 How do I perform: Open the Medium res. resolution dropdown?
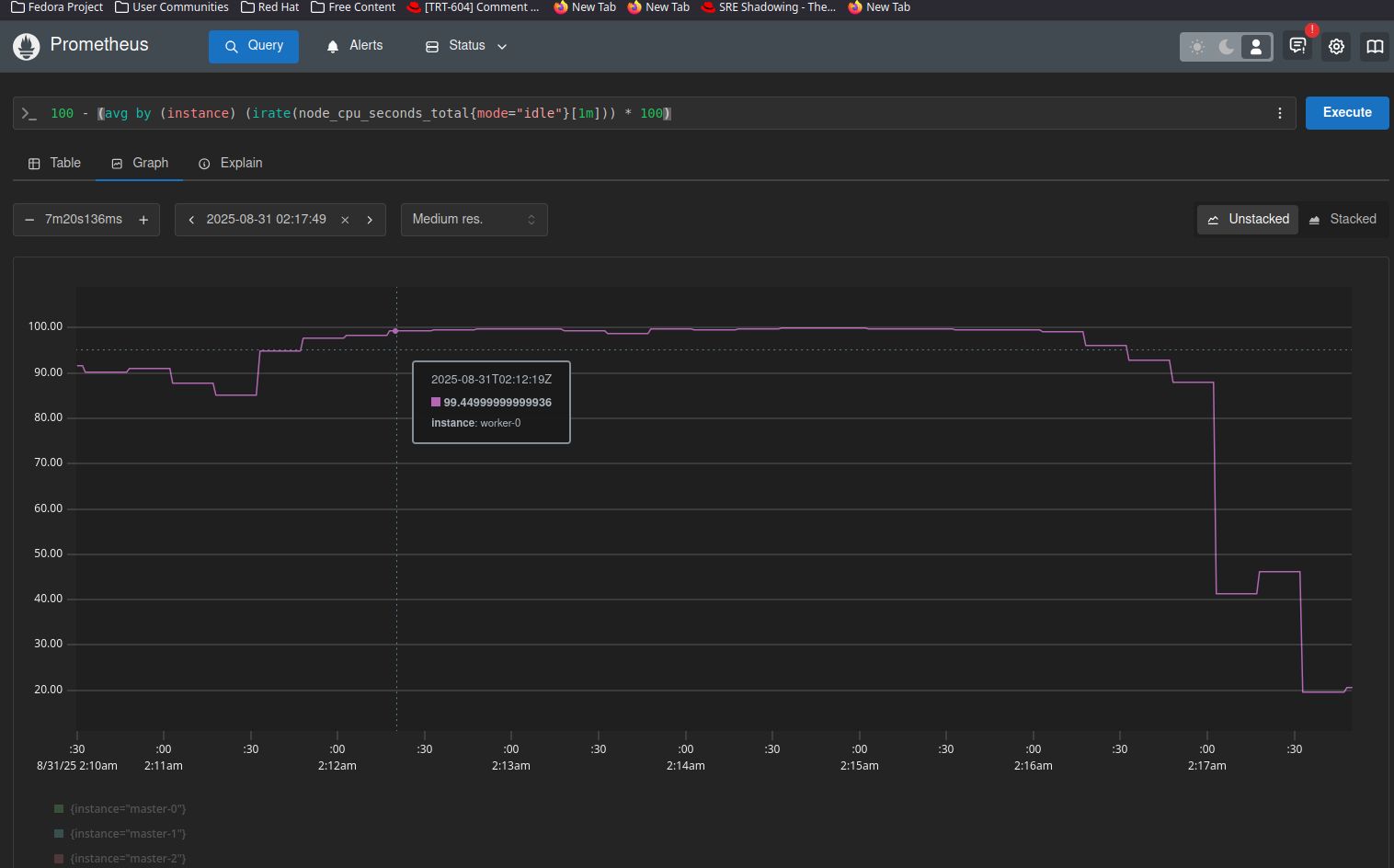point(474,220)
